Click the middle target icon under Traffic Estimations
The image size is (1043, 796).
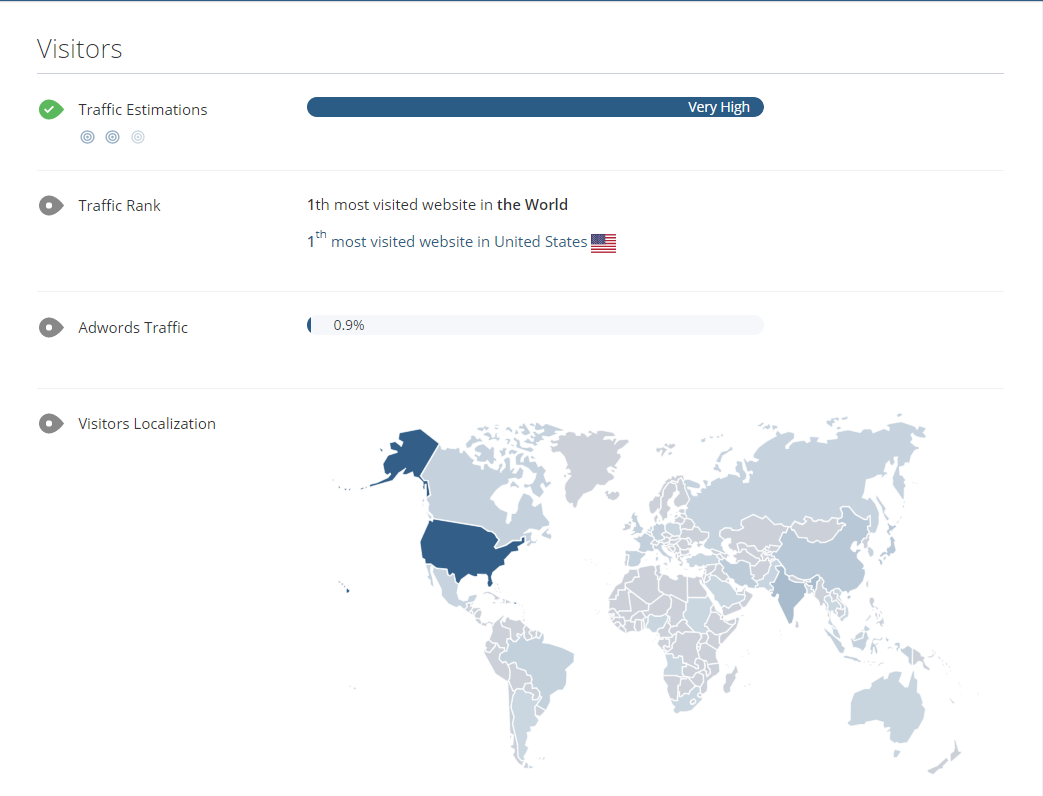[x=113, y=137]
